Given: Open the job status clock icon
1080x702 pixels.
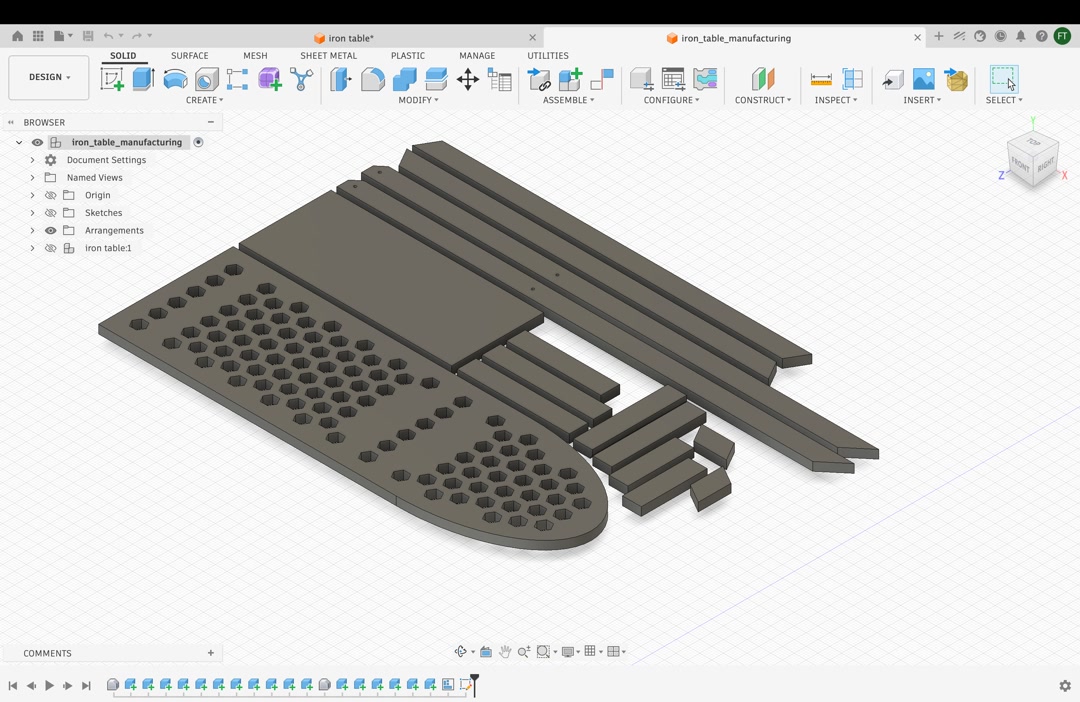Looking at the screenshot, I should coord(1000,36).
